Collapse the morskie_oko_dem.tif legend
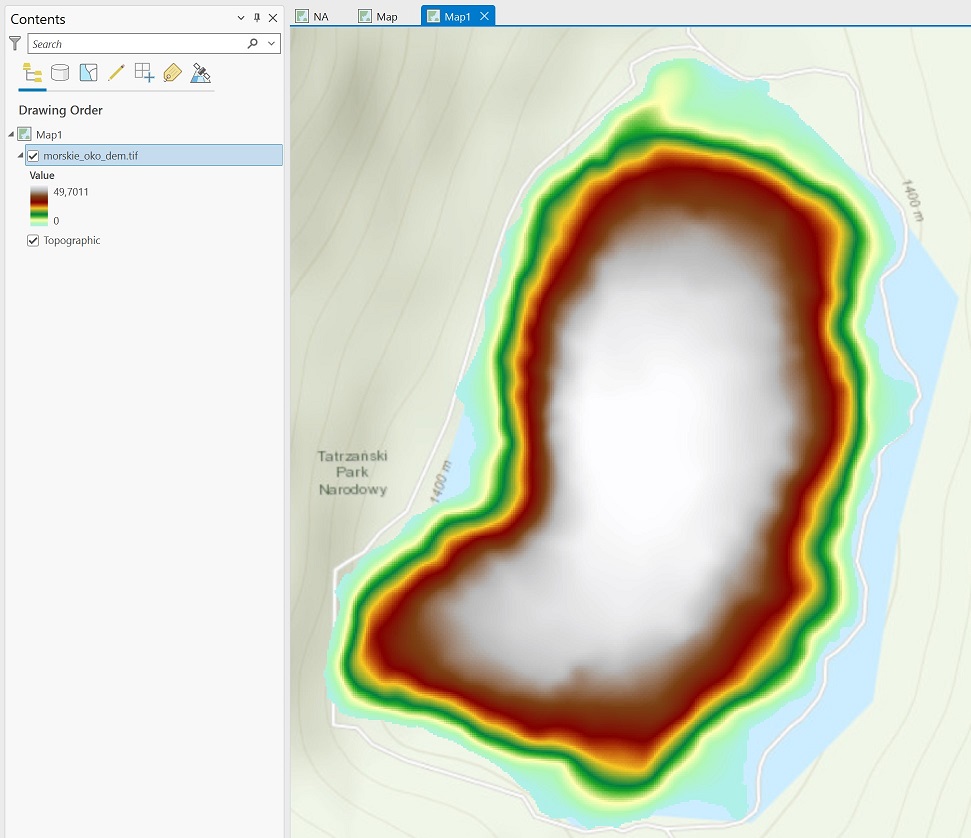This screenshot has height=838, width=971. click(20, 156)
